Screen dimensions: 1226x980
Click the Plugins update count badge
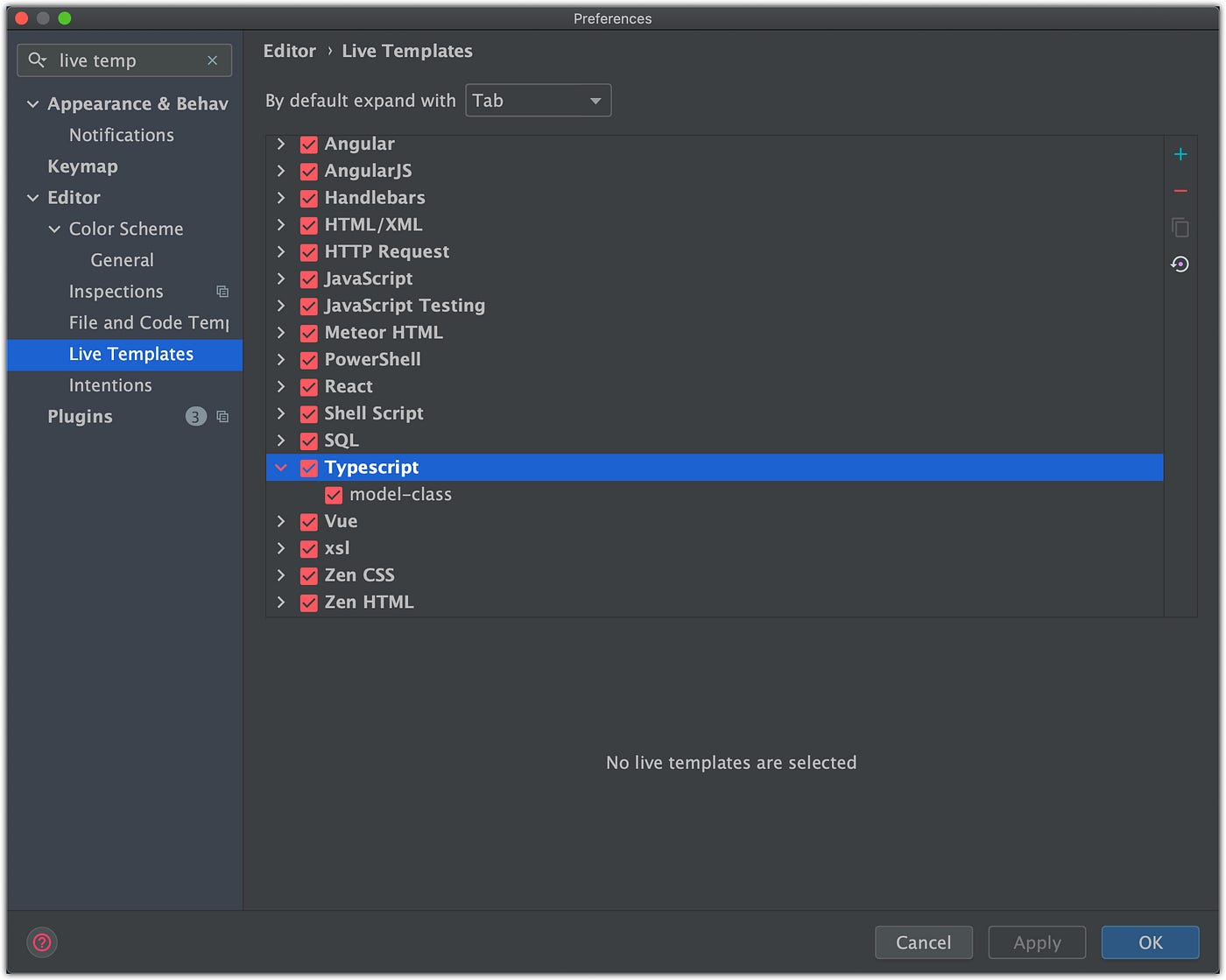point(196,417)
